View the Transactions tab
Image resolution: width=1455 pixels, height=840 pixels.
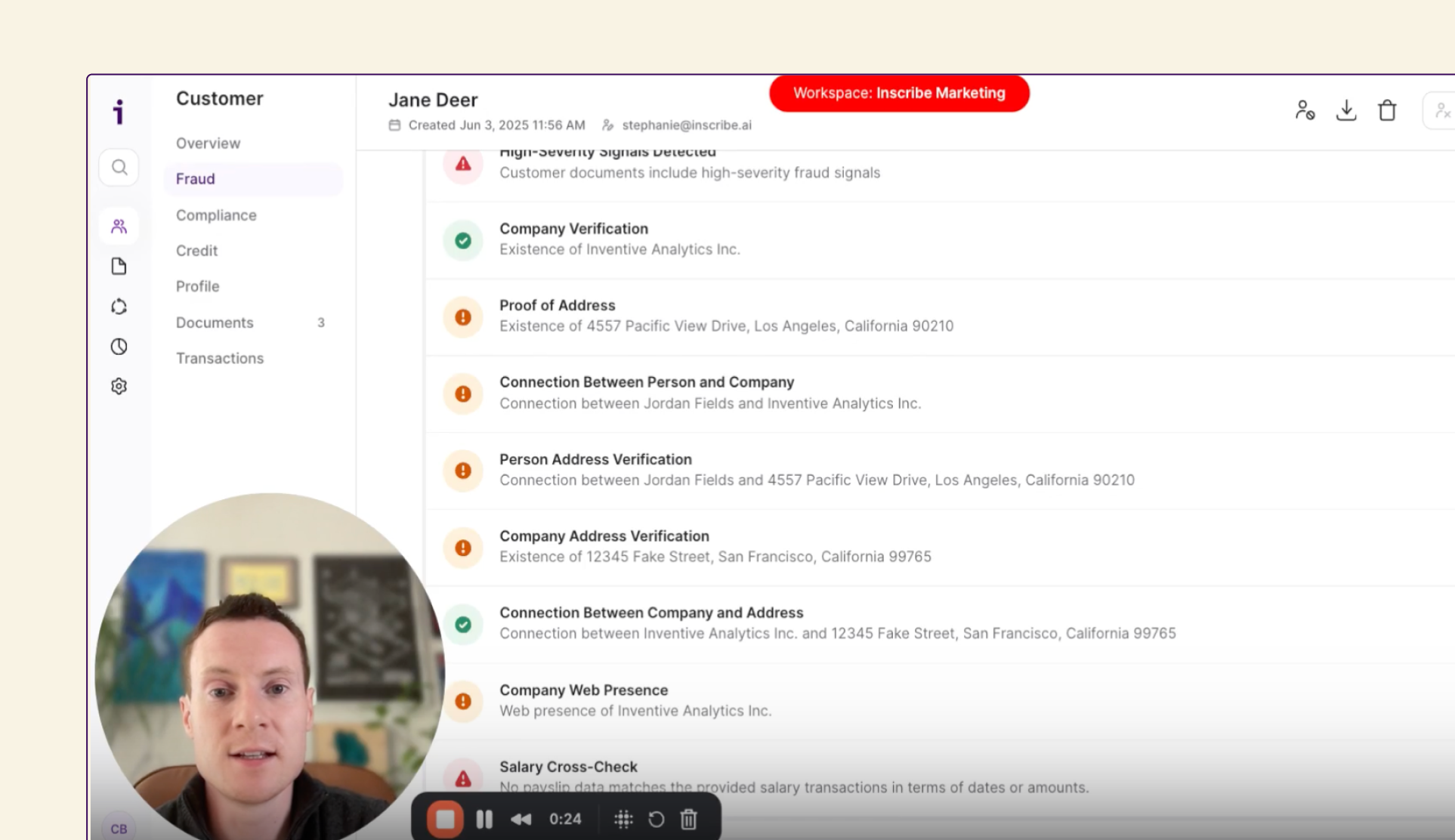220,358
